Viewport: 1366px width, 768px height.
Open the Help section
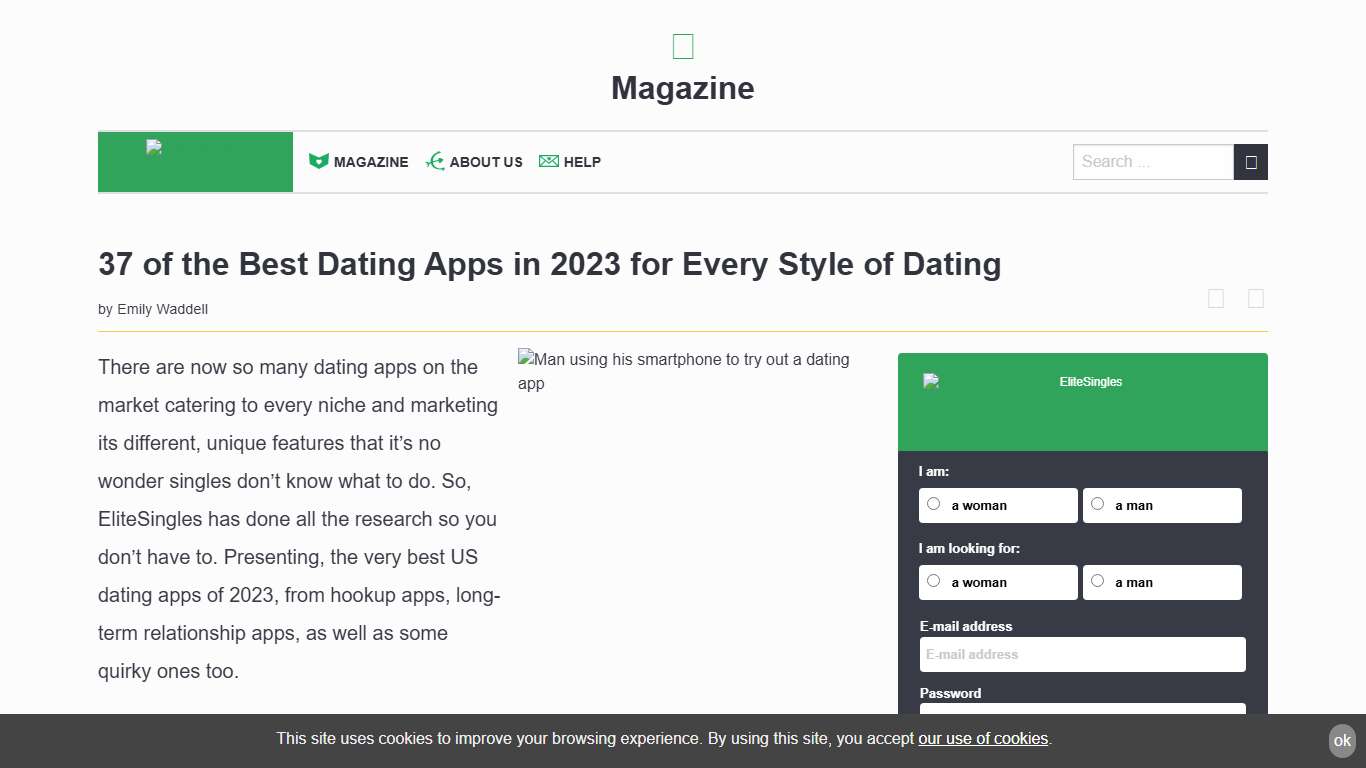click(x=583, y=161)
